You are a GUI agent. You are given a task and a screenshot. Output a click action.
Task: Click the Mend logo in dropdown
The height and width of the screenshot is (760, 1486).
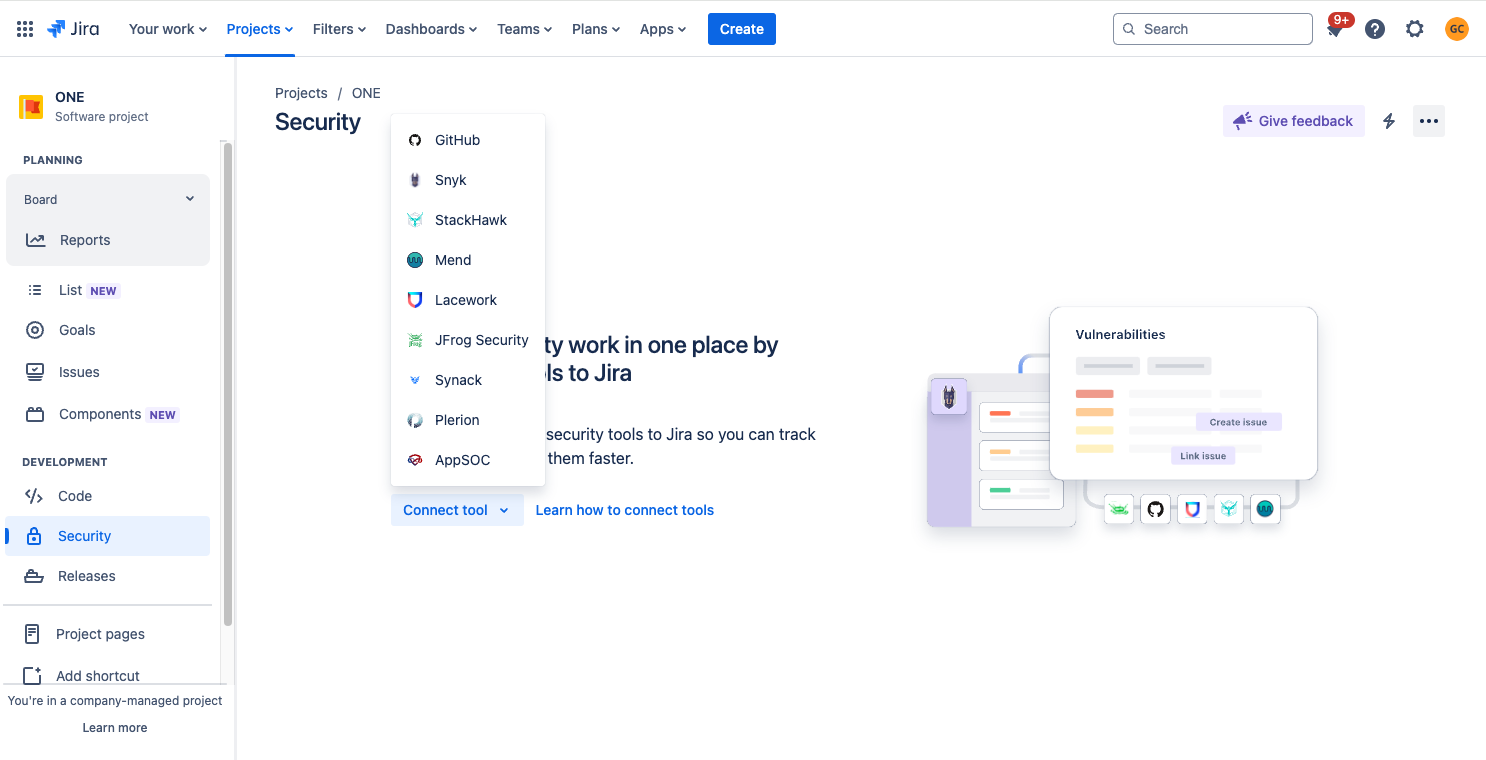415,260
